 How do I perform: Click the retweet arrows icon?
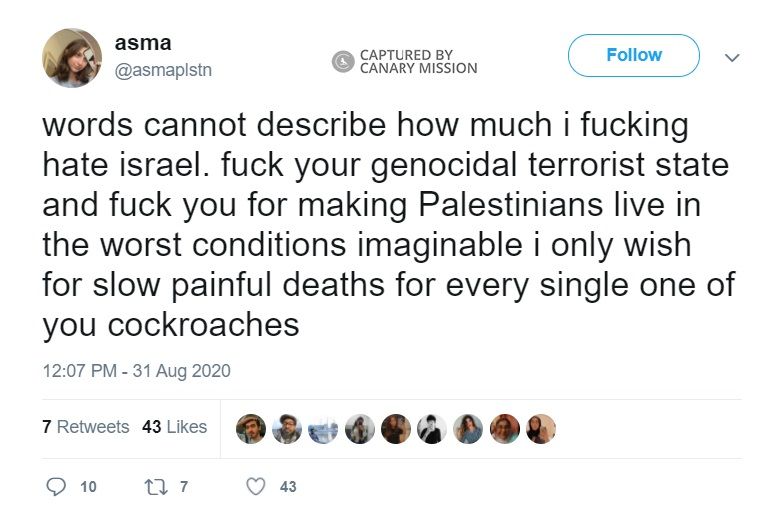click(x=154, y=487)
